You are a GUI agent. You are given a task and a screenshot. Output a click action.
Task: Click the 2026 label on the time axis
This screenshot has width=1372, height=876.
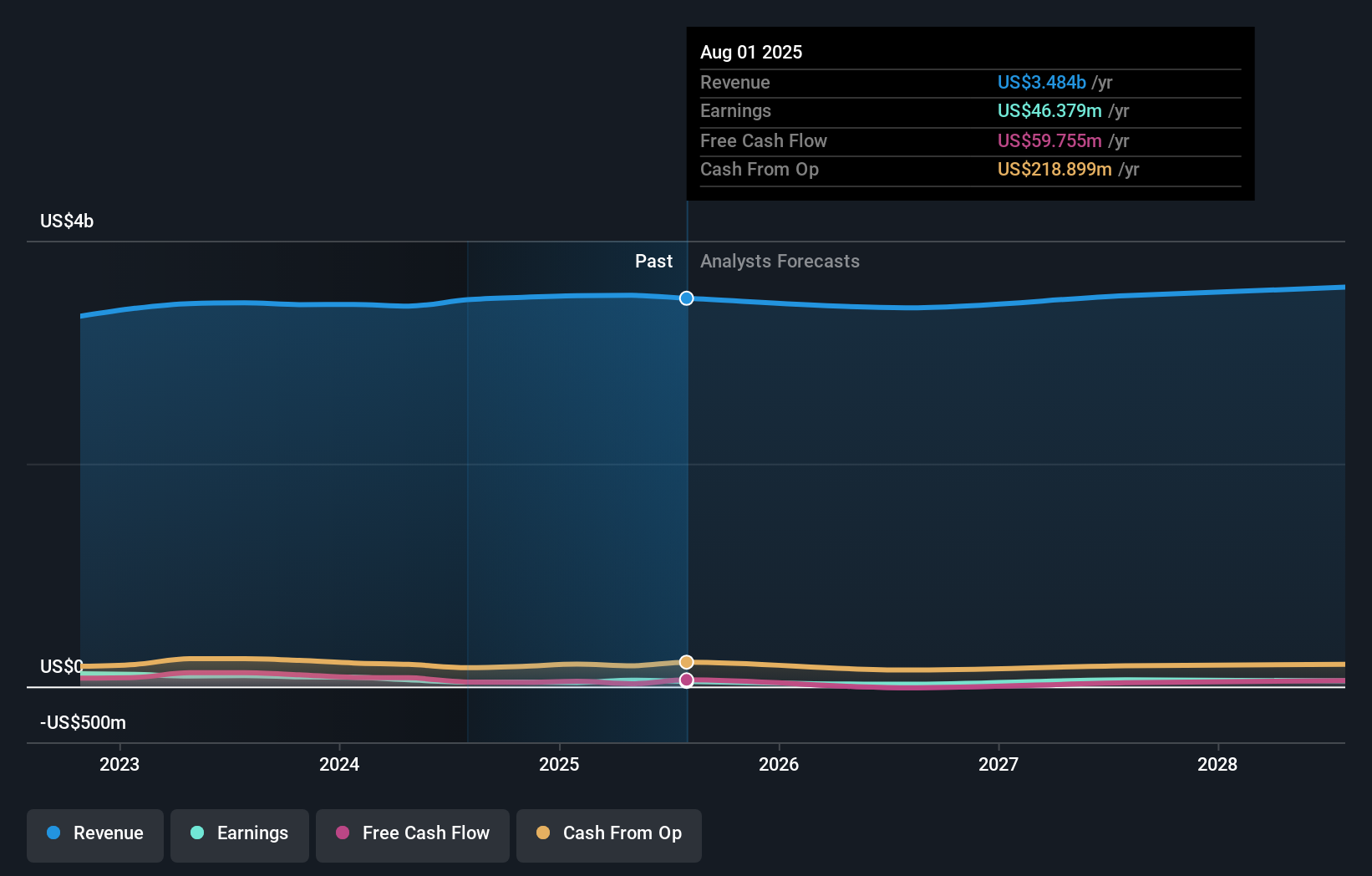pos(779,763)
